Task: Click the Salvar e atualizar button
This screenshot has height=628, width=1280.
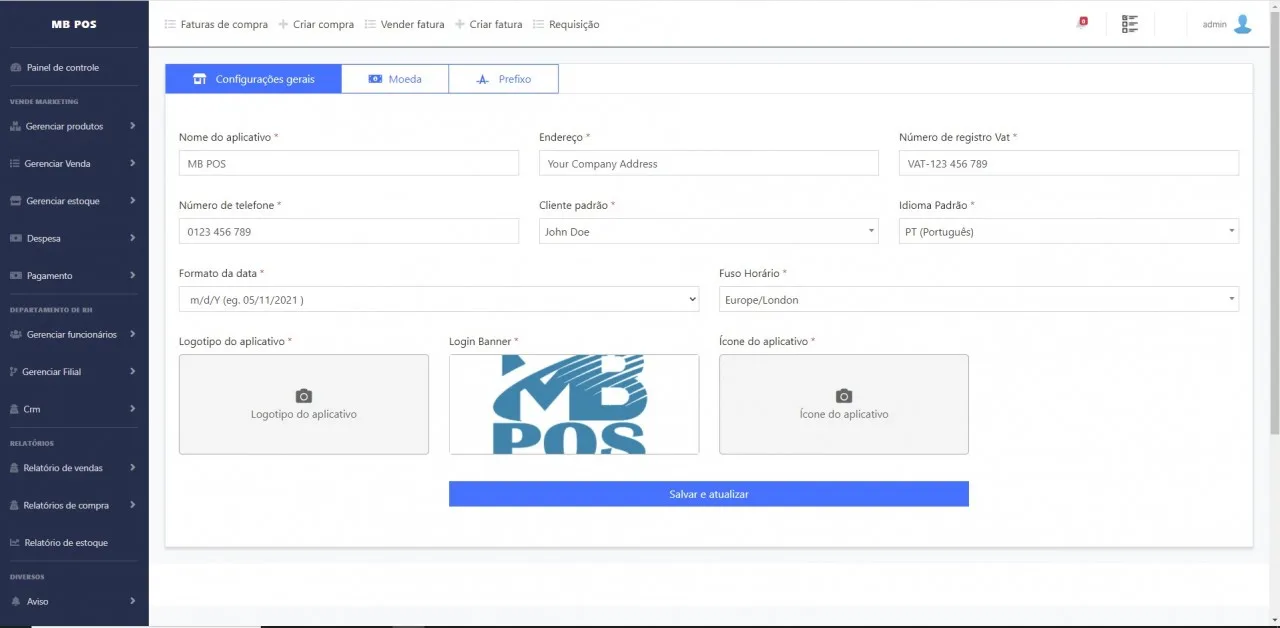Action: (x=709, y=494)
